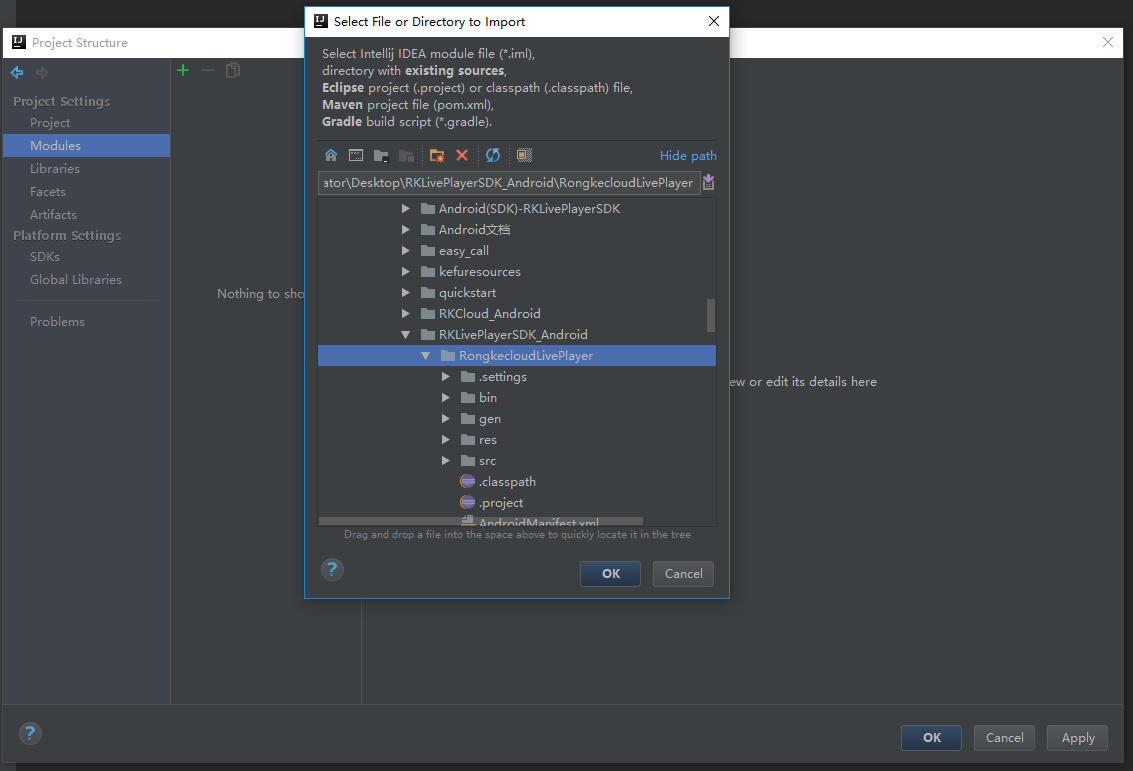Close the Project Structure window

1108,42
